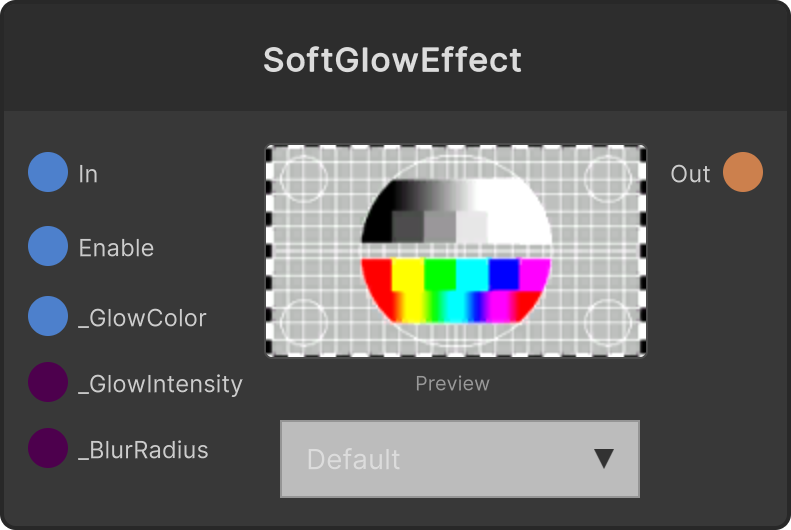Screen dimensions: 791x530
Task: Click the grayscale gradient in preview
Action: pyautogui.click(x=456, y=211)
